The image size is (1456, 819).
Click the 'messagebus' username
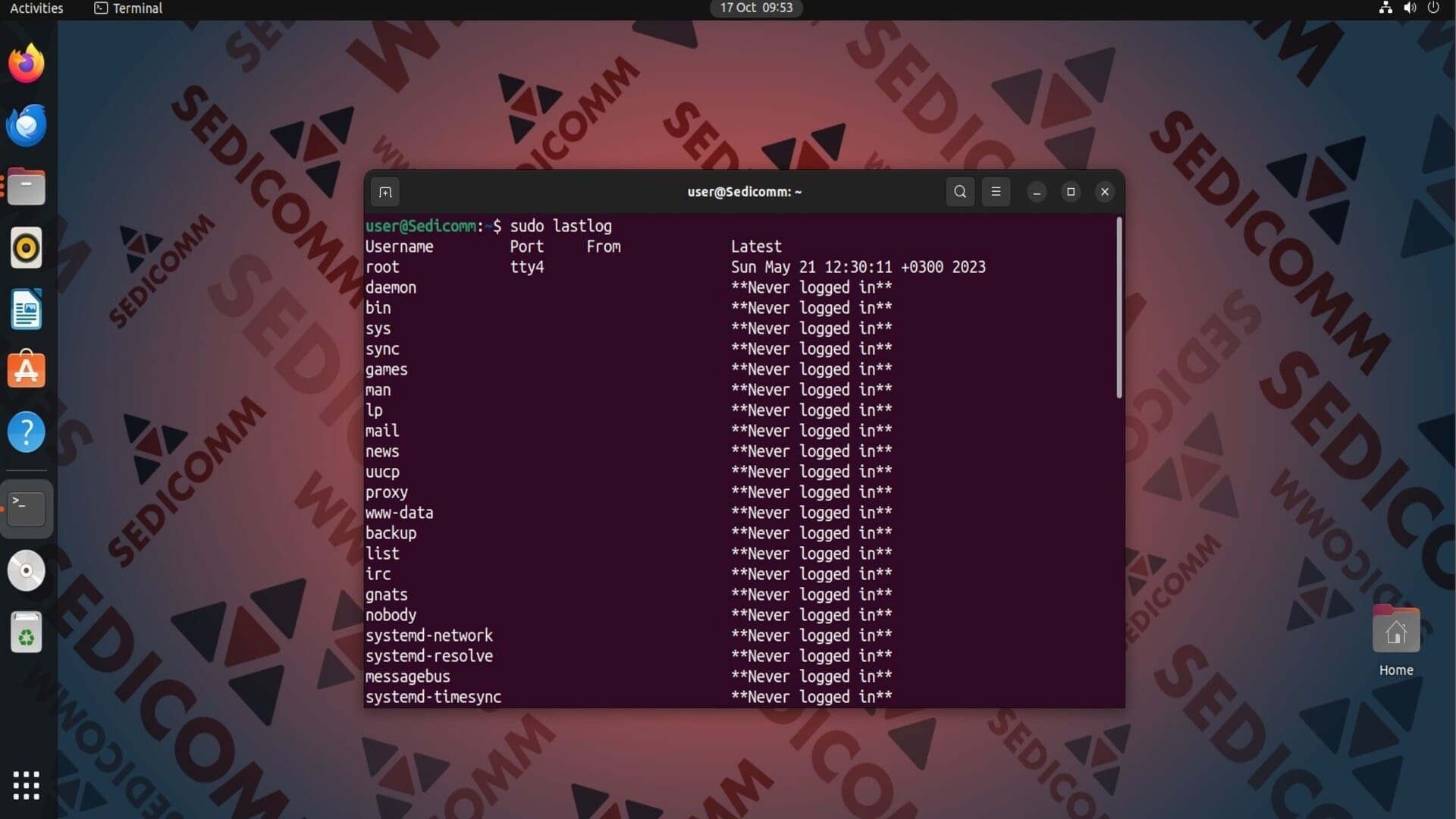pos(407,676)
